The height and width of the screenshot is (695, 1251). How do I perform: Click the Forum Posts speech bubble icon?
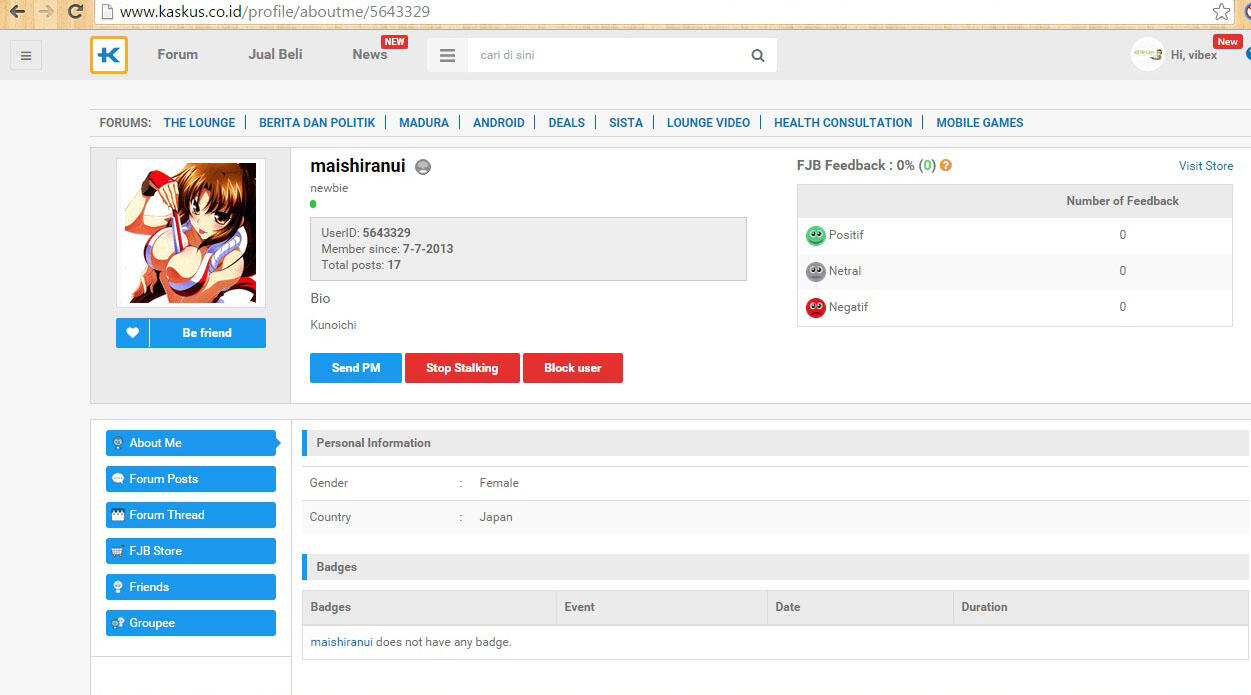[118, 479]
